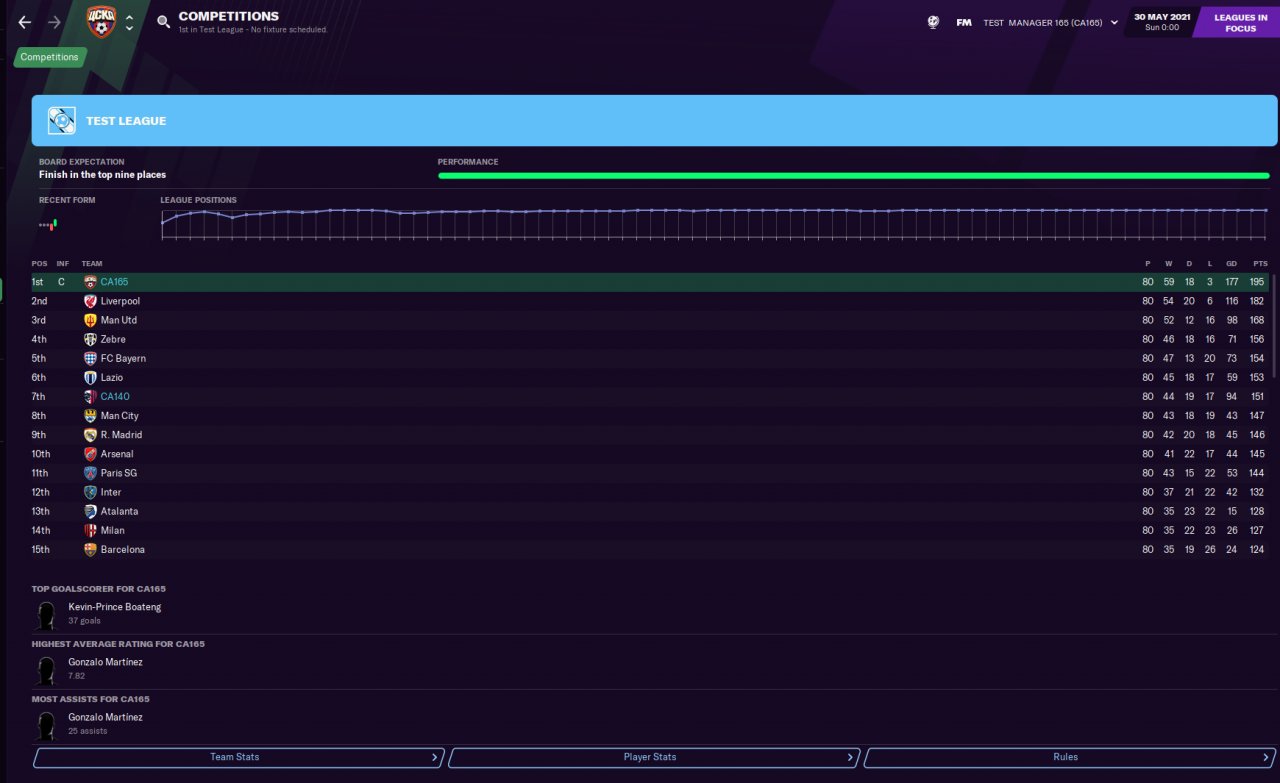1280x783 pixels.
Task: Expand the Player Stats panel
Action: pos(651,757)
